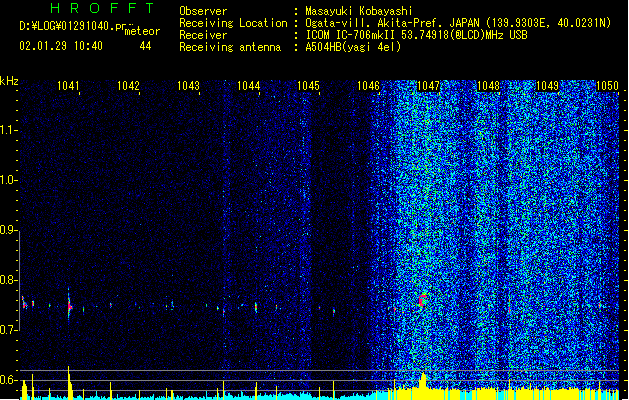
Task: Click antenna value A504HB(yagi 4el)
Action: pyautogui.click(x=353, y=47)
